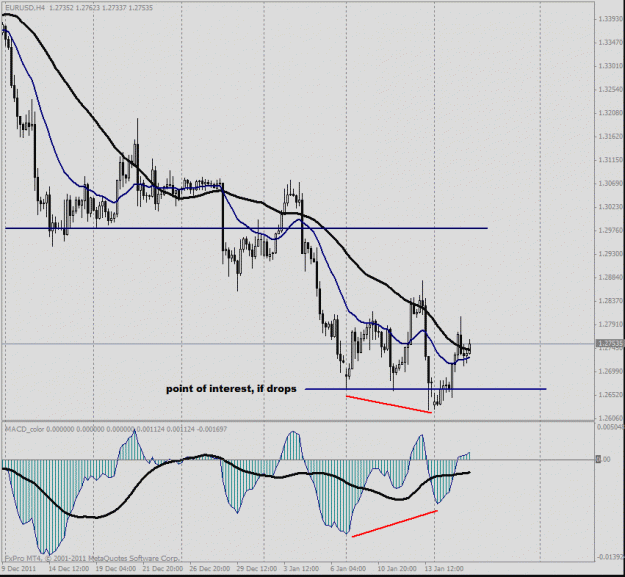Click the 19 Dec 04:00 time label
The image size is (625, 577).
[x=116, y=569]
